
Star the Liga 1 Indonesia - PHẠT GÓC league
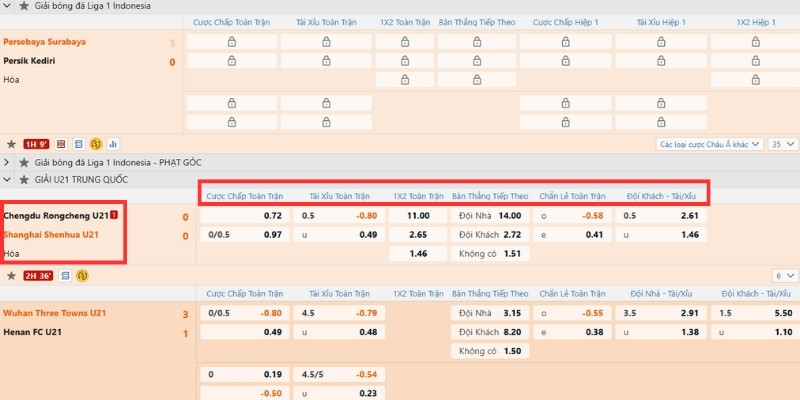24,163
